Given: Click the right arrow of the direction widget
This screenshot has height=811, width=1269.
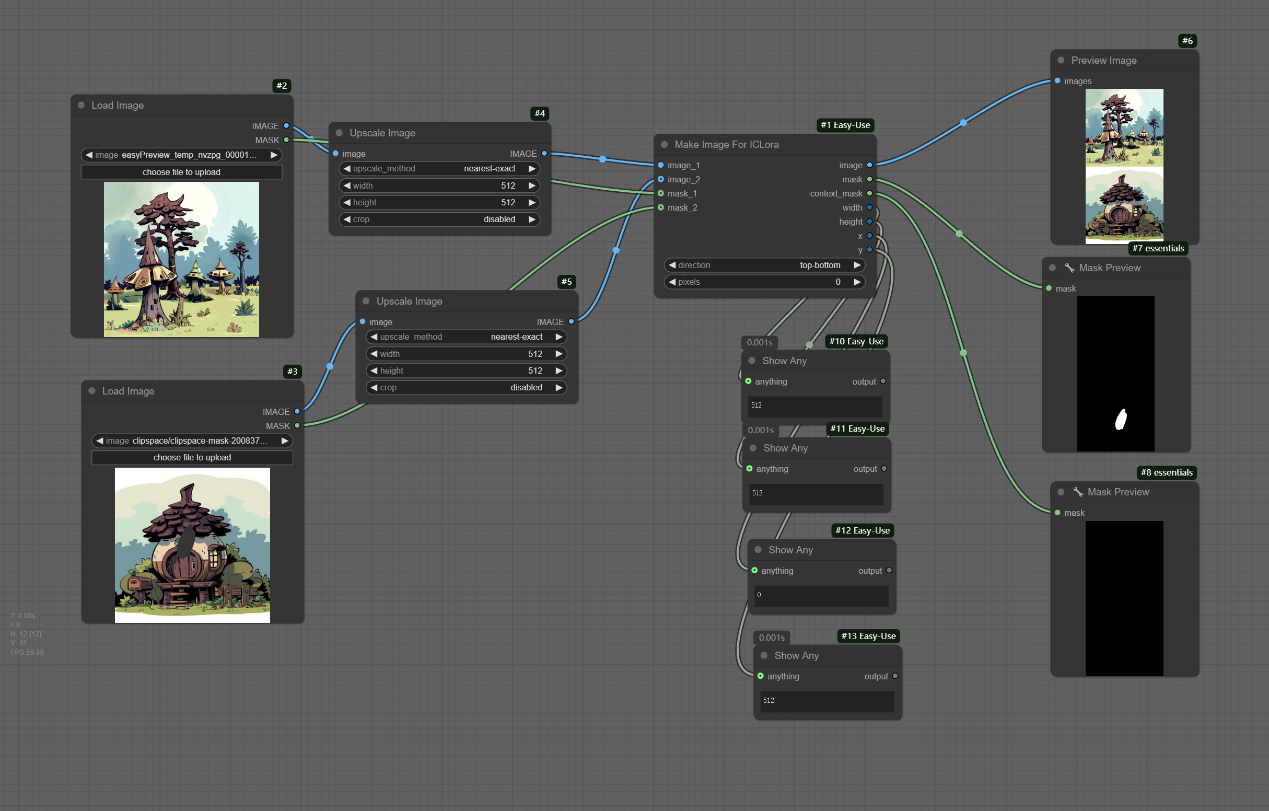Looking at the screenshot, I should coord(856,265).
